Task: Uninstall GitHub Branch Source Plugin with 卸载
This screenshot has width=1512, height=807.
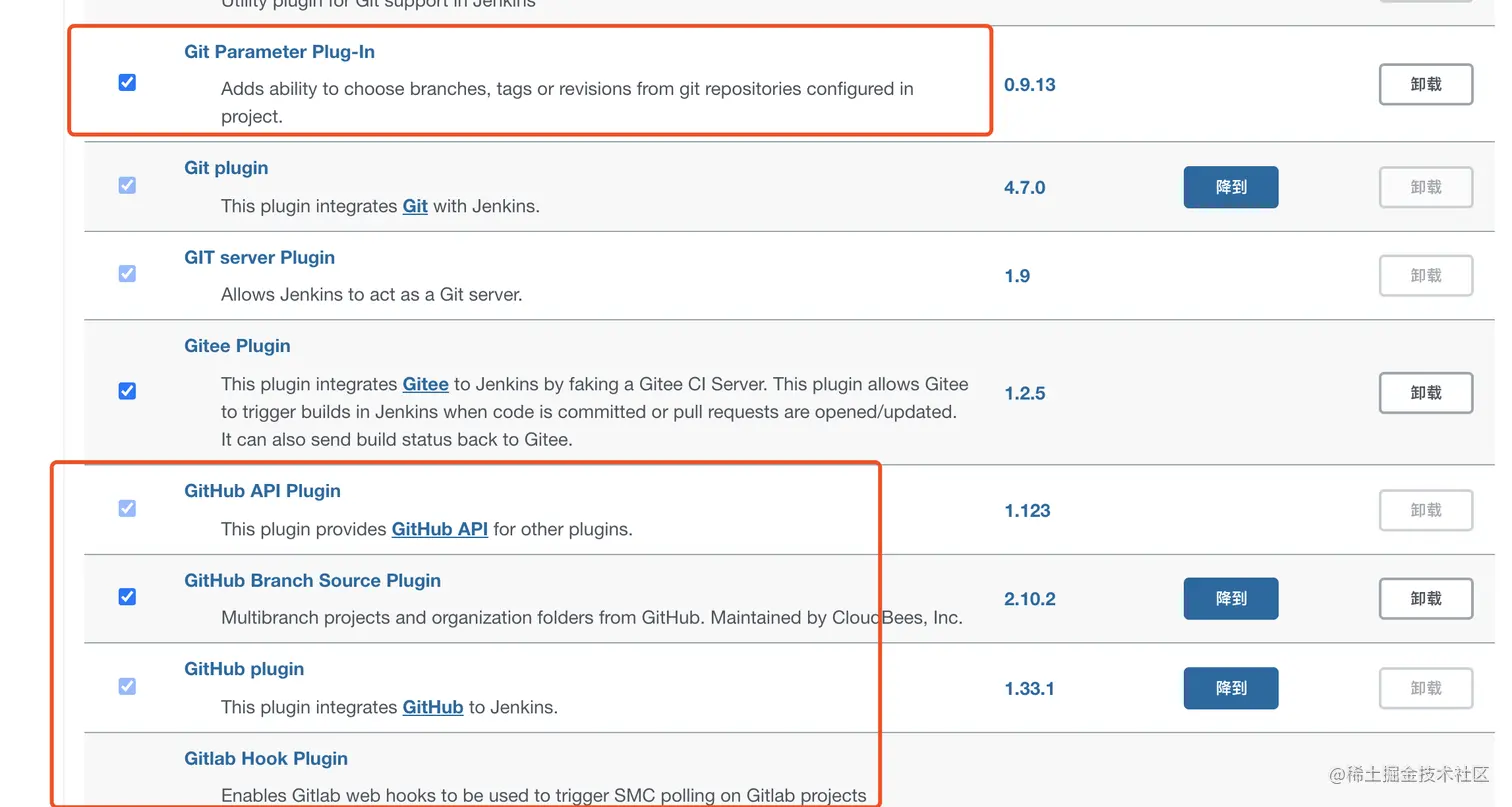Action: click(x=1426, y=598)
